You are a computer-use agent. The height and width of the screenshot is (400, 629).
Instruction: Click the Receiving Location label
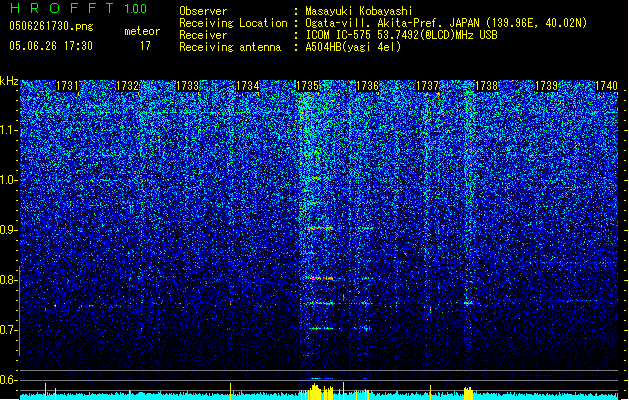(233, 23)
